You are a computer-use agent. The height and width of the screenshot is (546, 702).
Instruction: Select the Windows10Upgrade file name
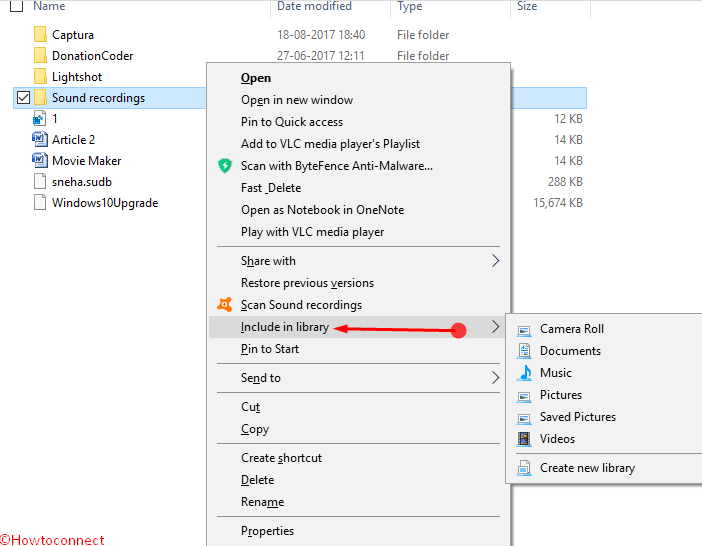(105, 203)
